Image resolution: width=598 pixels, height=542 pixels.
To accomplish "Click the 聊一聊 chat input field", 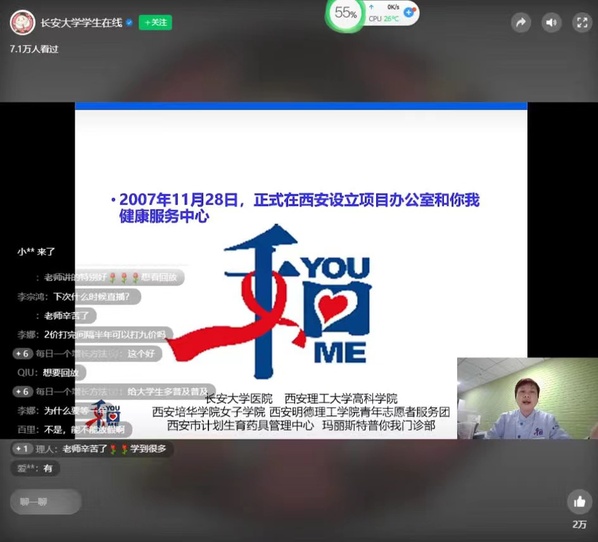I will (x=46, y=502).
